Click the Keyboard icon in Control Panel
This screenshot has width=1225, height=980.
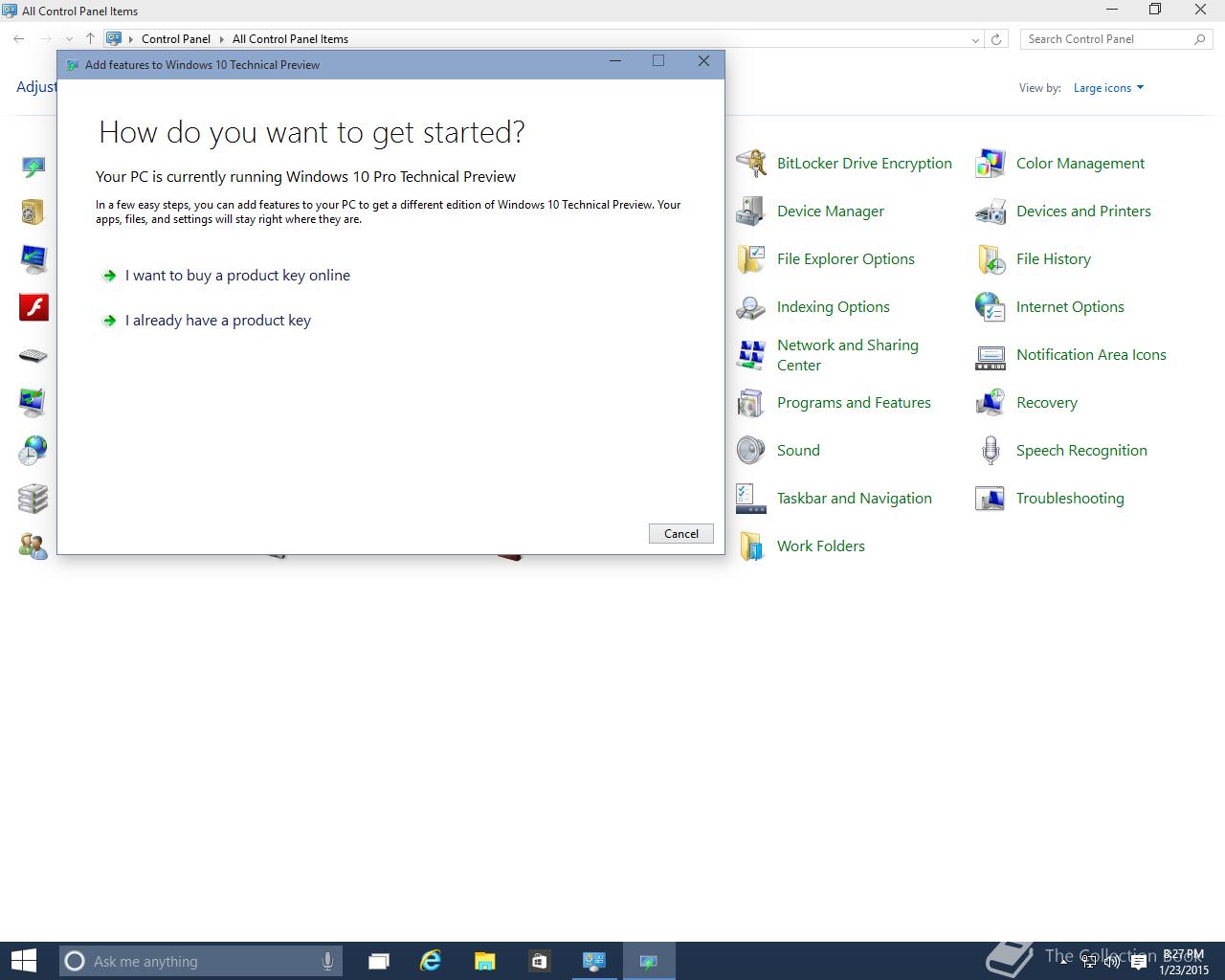[x=33, y=356]
